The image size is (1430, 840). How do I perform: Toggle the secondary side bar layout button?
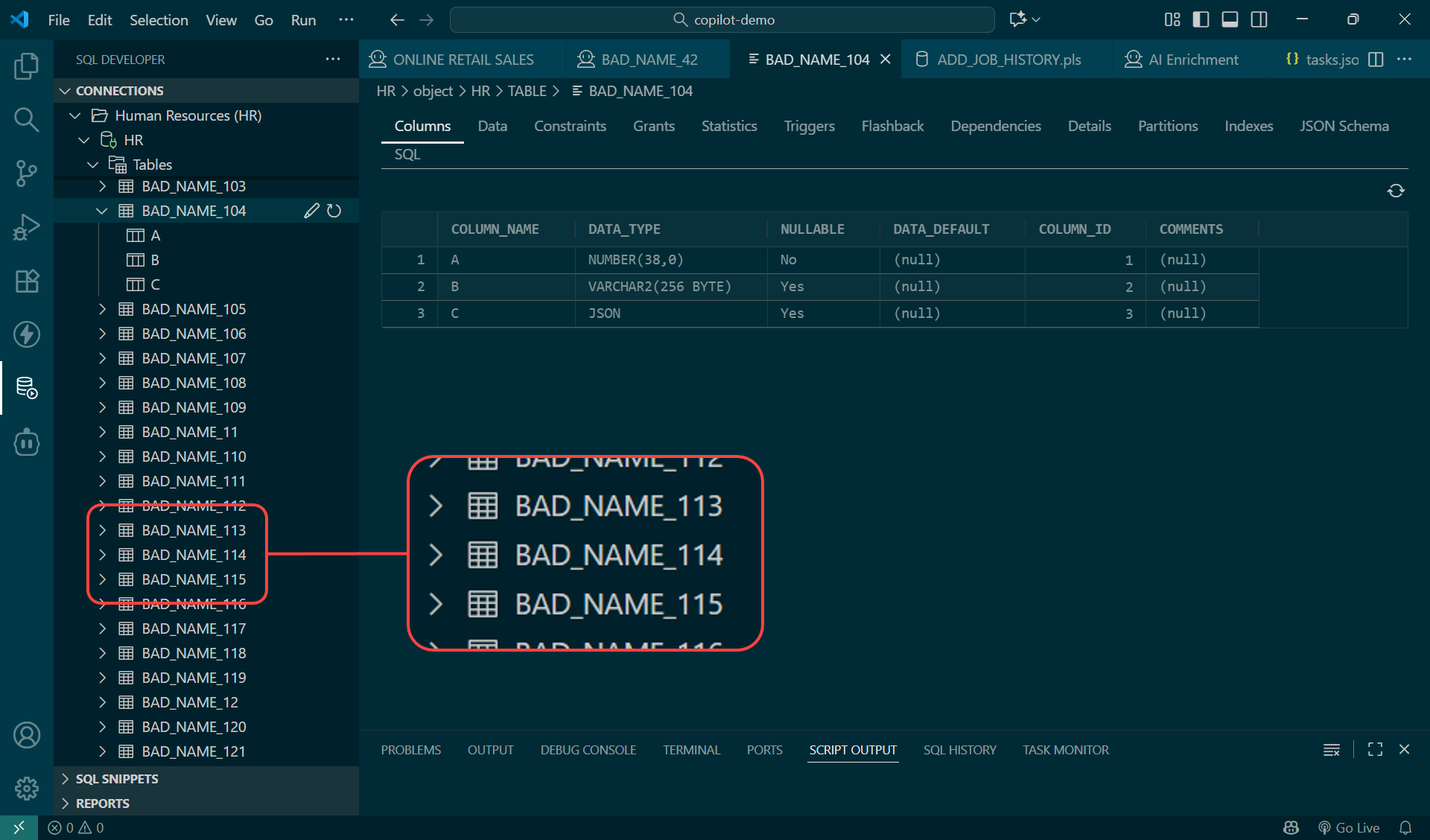(x=1259, y=19)
